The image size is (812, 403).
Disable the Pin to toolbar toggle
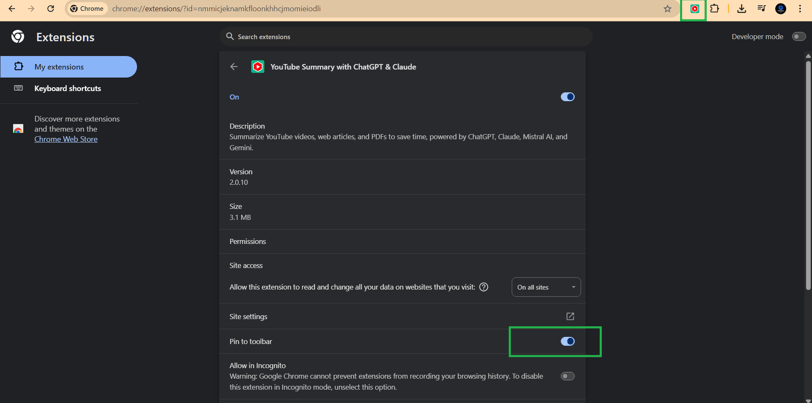(568, 341)
